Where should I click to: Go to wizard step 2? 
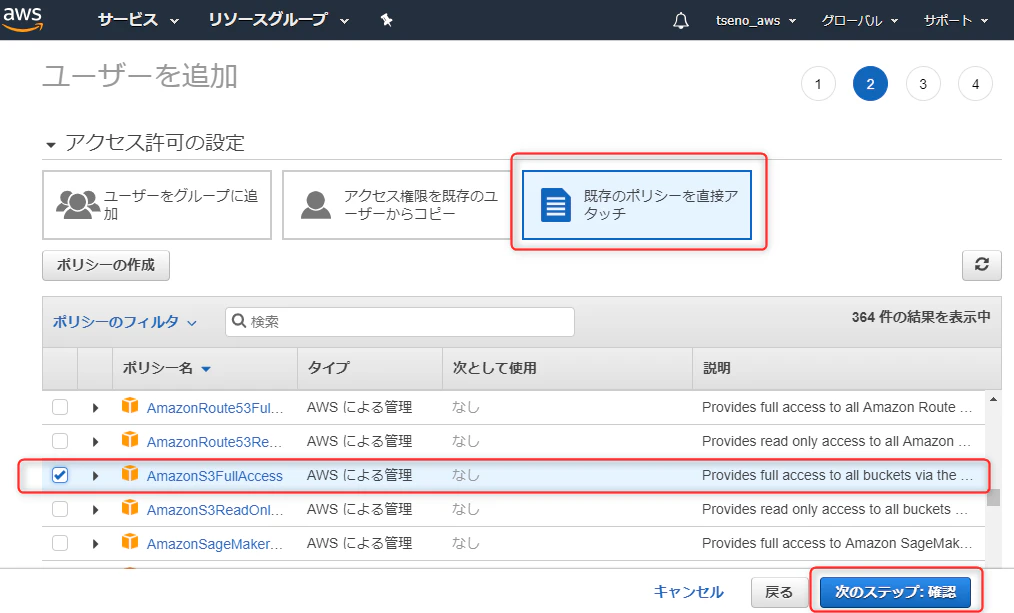[x=870, y=83]
